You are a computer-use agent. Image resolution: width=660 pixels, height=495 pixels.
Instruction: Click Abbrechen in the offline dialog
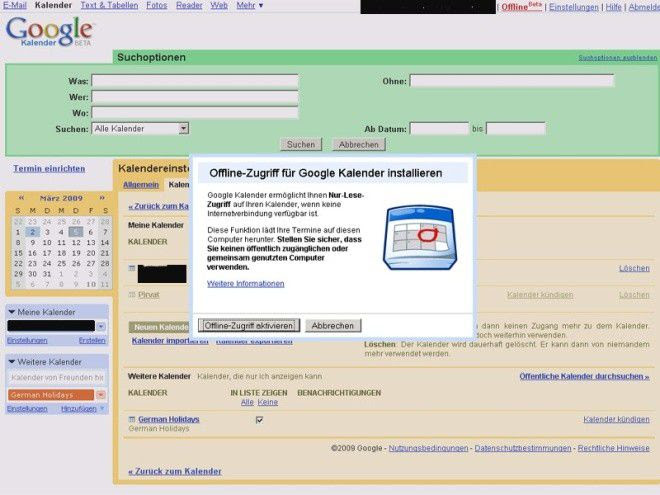333,325
